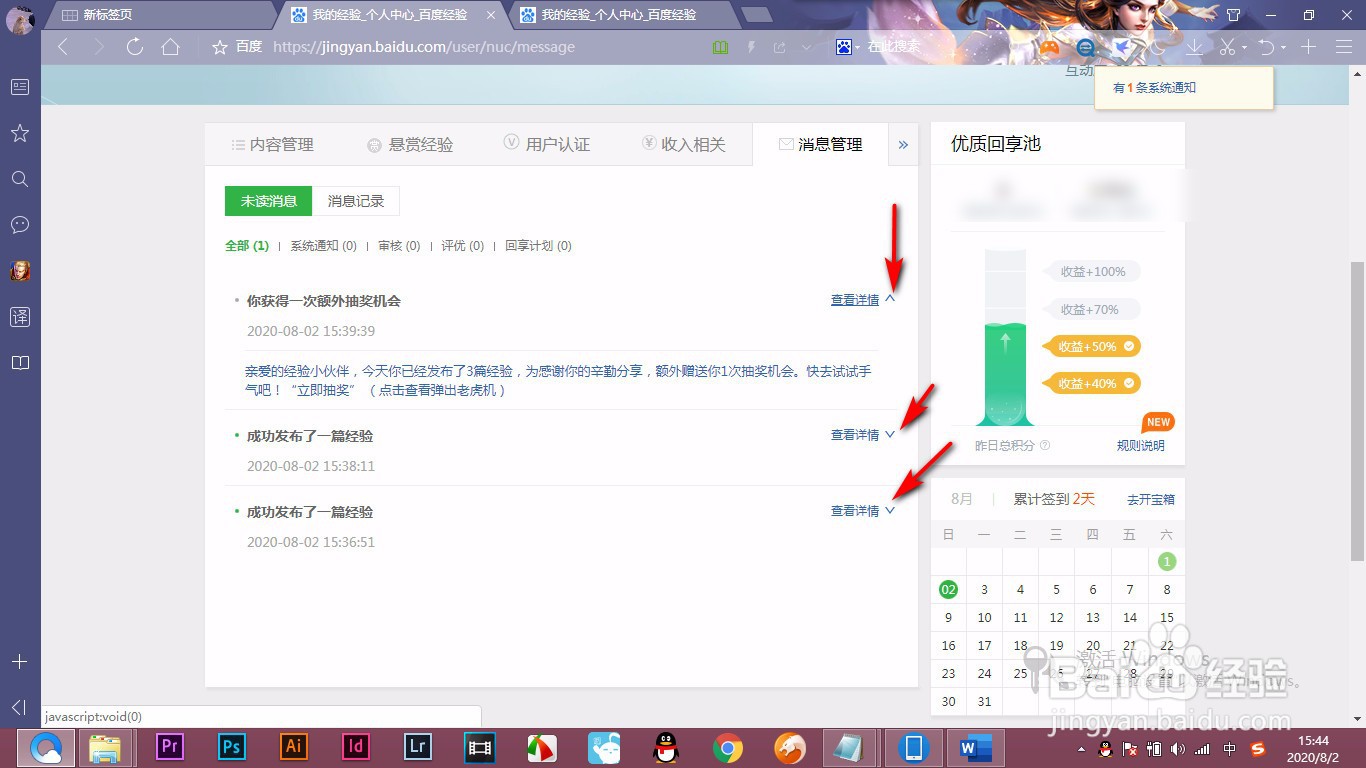Select the 译 translate icon in left sidebar
Image resolution: width=1366 pixels, height=768 pixels.
(19, 316)
